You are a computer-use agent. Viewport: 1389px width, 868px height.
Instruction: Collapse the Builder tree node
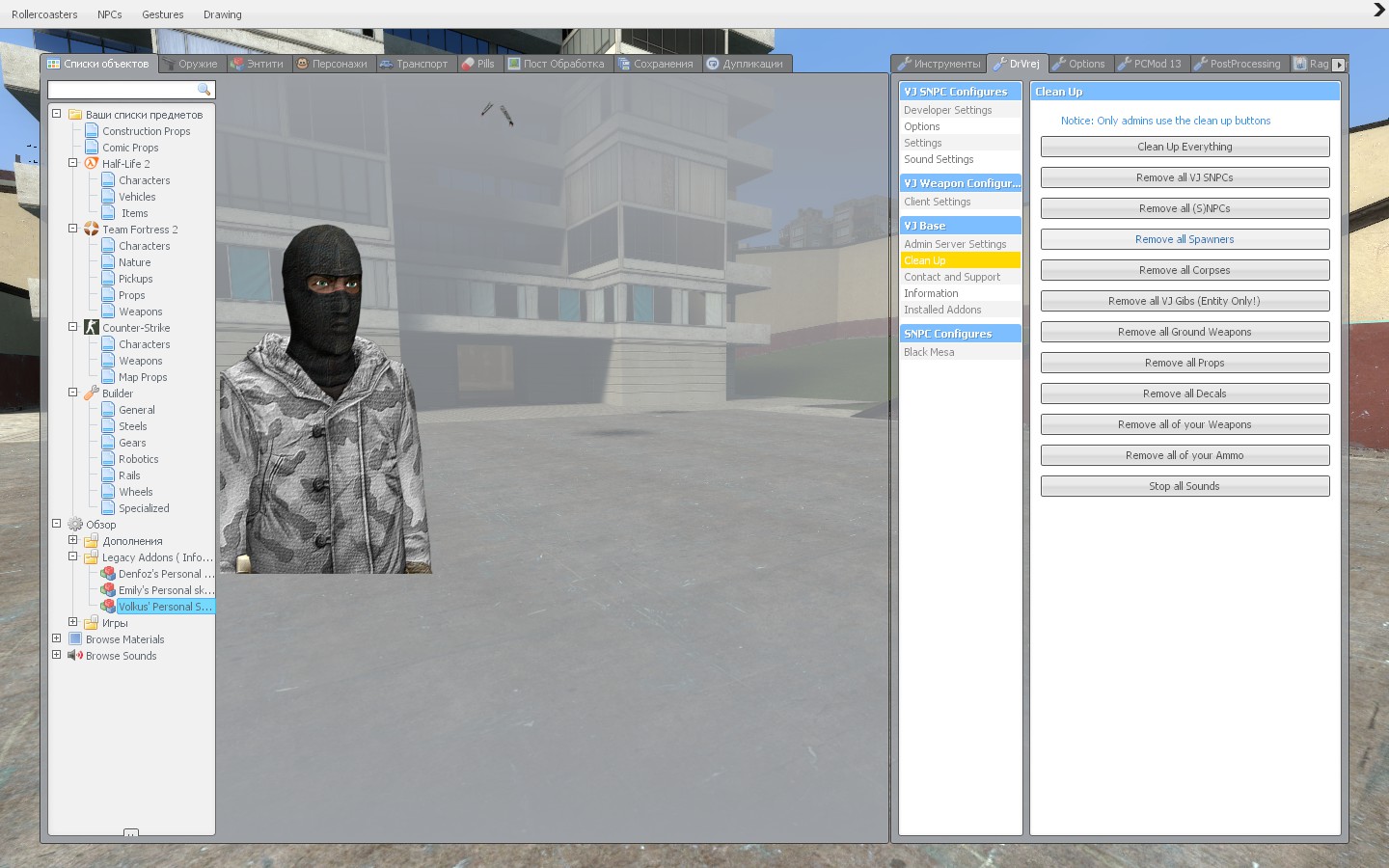[72, 393]
